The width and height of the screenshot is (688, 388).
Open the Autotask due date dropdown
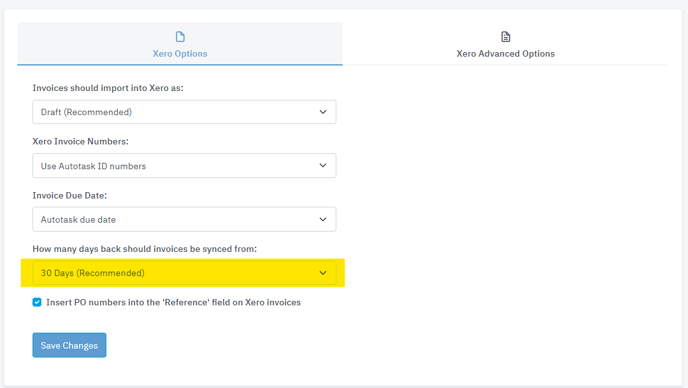(x=184, y=219)
